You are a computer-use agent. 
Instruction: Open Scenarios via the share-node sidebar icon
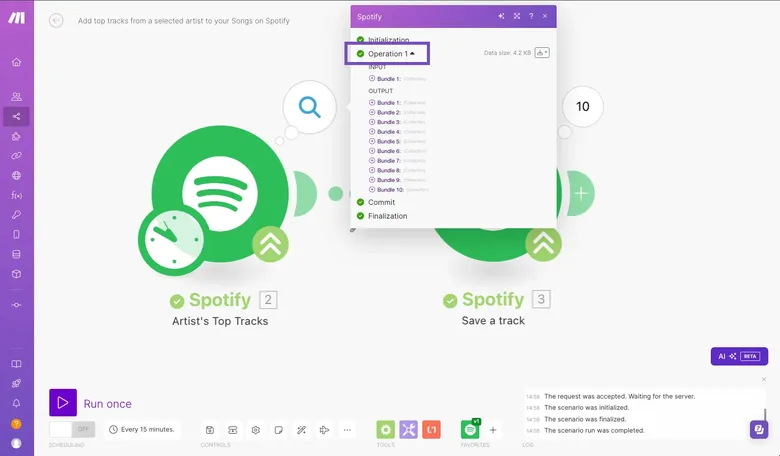tap(16, 116)
